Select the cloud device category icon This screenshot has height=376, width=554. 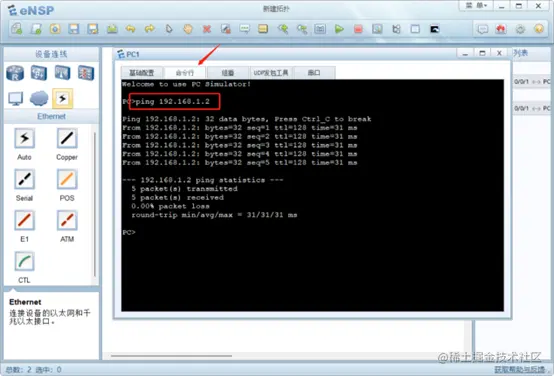(x=39, y=99)
